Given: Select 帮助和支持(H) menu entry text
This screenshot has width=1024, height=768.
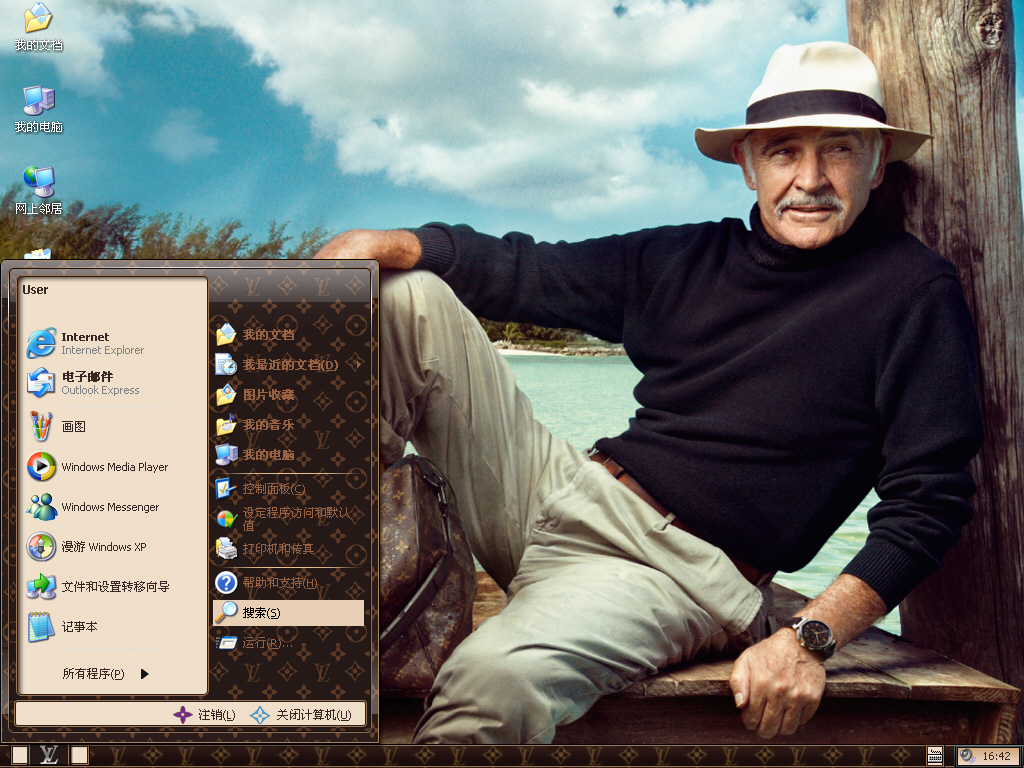Looking at the screenshot, I should pos(280,583).
